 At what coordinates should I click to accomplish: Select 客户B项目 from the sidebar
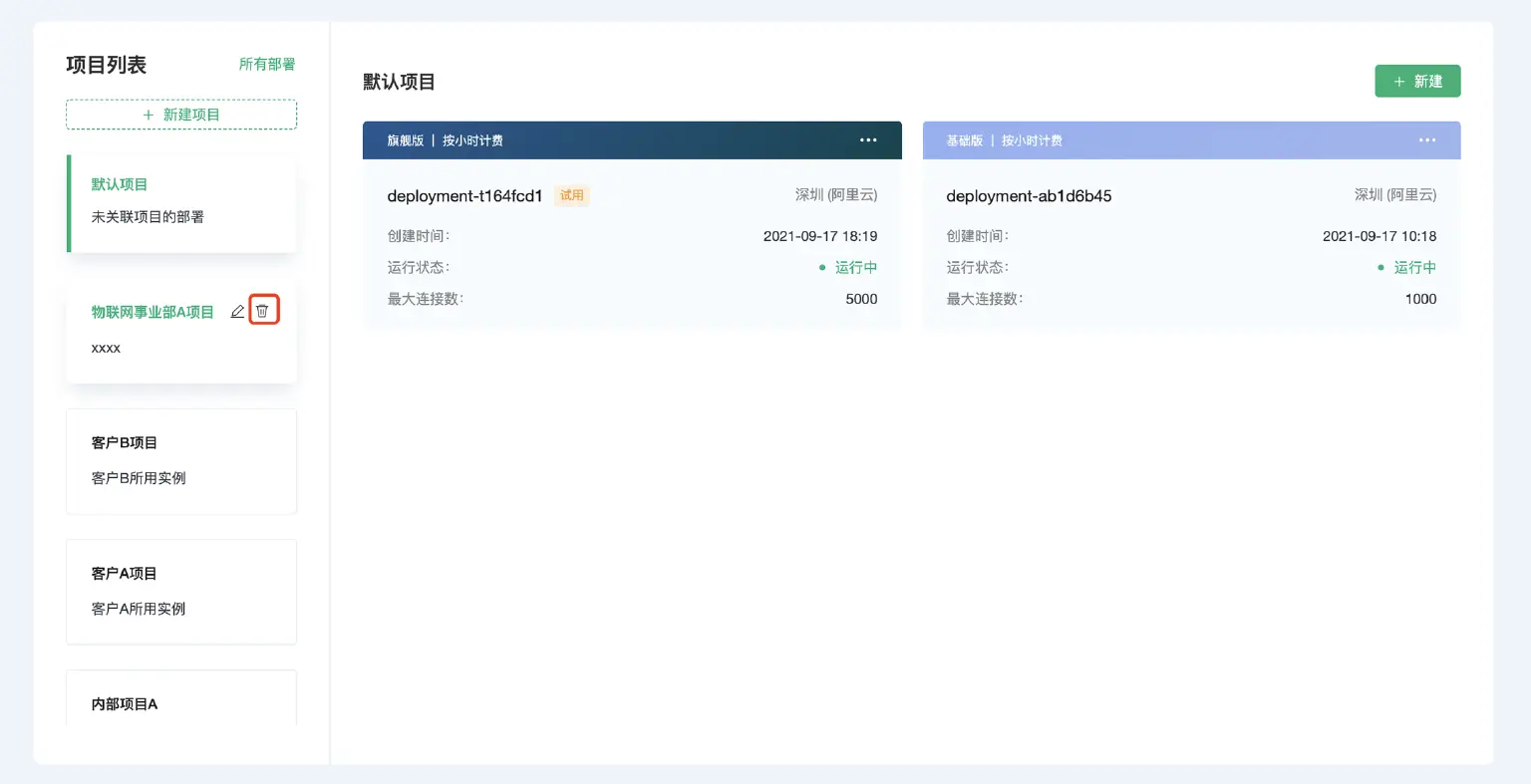pos(180,460)
